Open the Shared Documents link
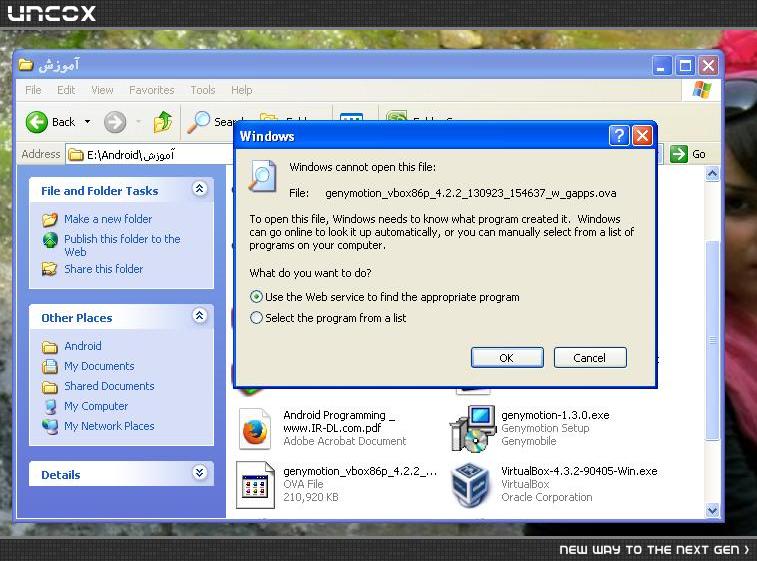 110,386
